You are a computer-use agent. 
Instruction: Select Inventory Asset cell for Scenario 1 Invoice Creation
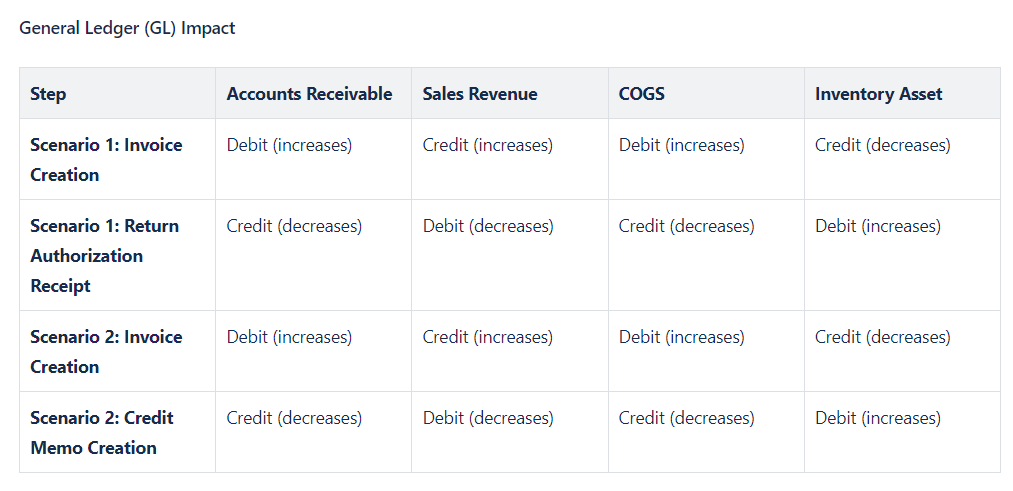[x=882, y=145]
